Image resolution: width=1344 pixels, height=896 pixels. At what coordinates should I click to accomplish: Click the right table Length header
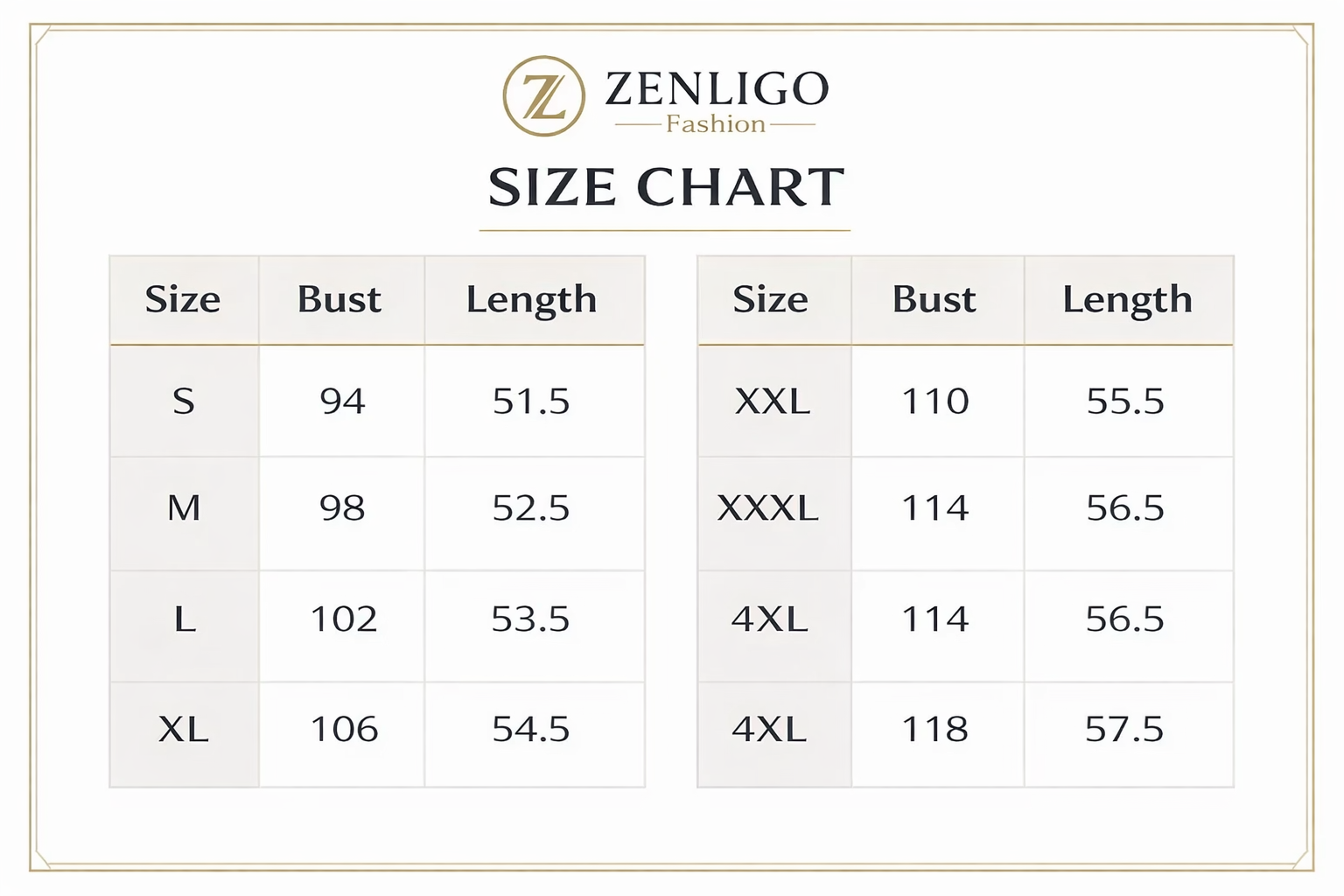(1127, 299)
